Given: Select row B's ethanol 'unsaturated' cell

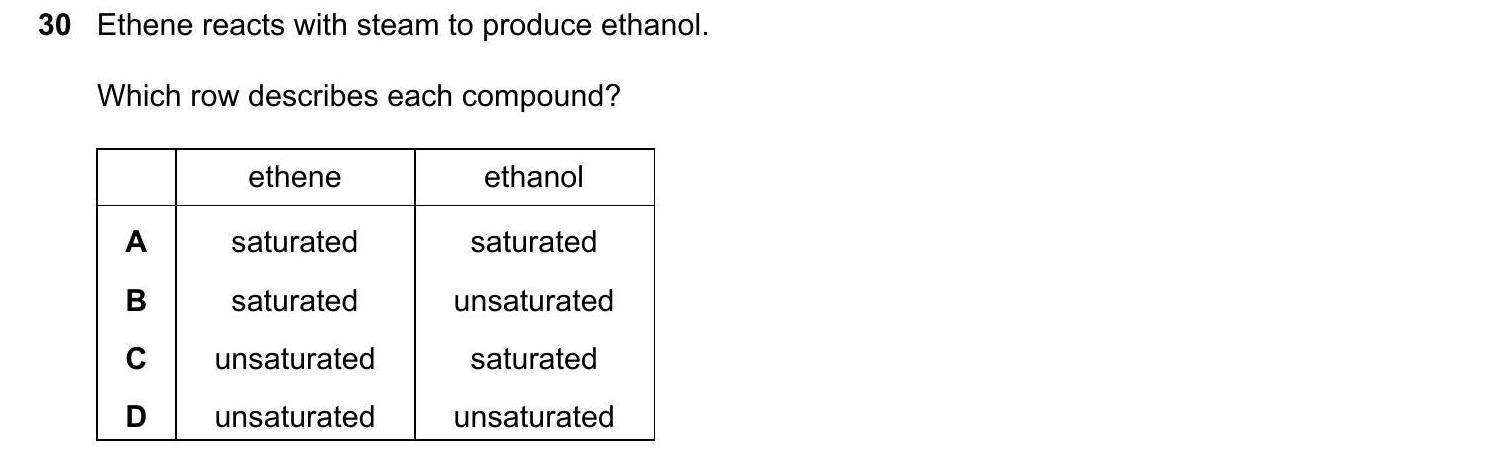Looking at the screenshot, I should 533,301.
